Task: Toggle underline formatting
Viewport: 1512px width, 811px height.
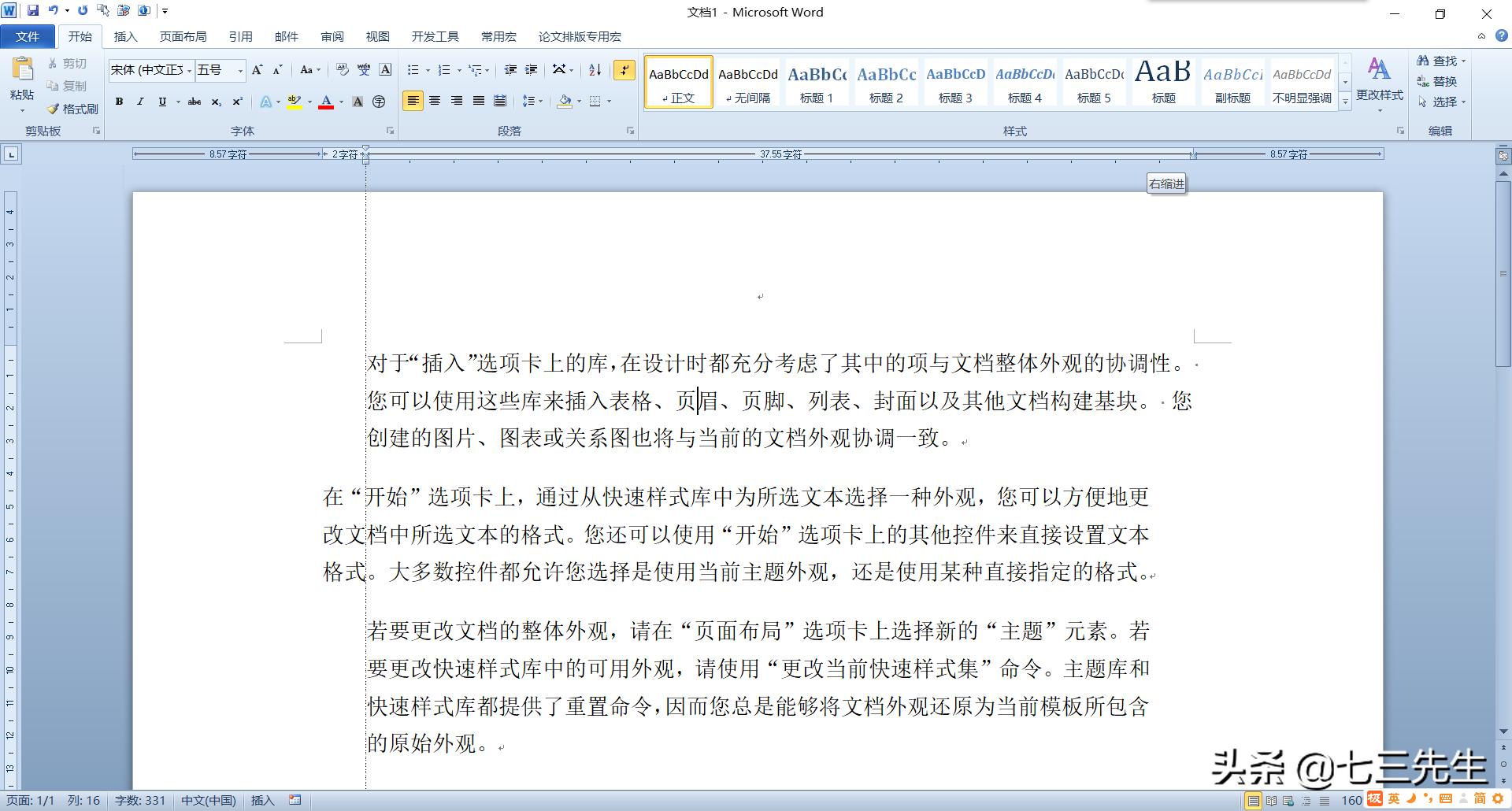Action: tap(161, 101)
